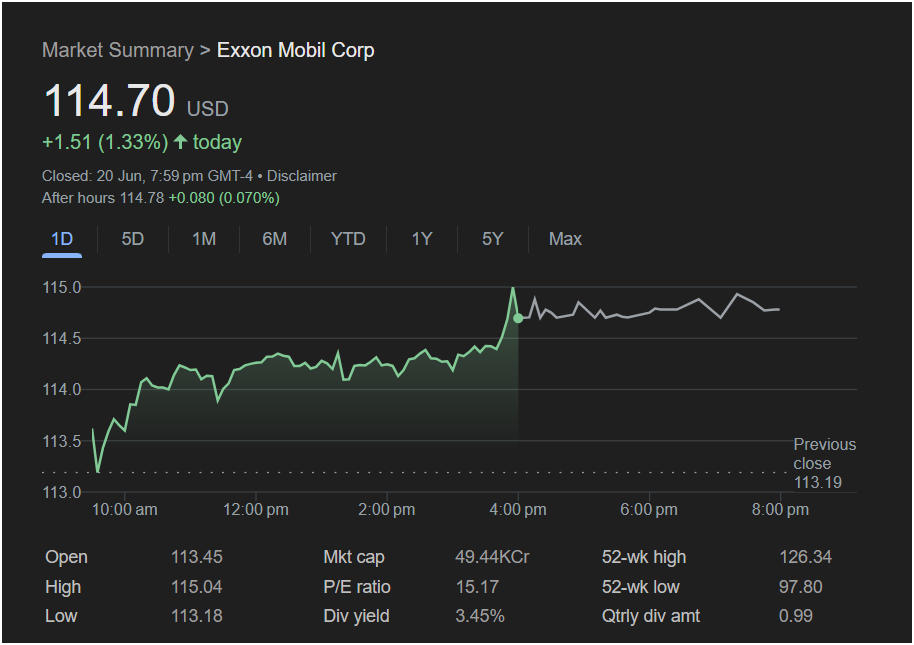Click the Qtrly div amt label
The width and height of the screenshot is (914, 645).
[x=651, y=616]
